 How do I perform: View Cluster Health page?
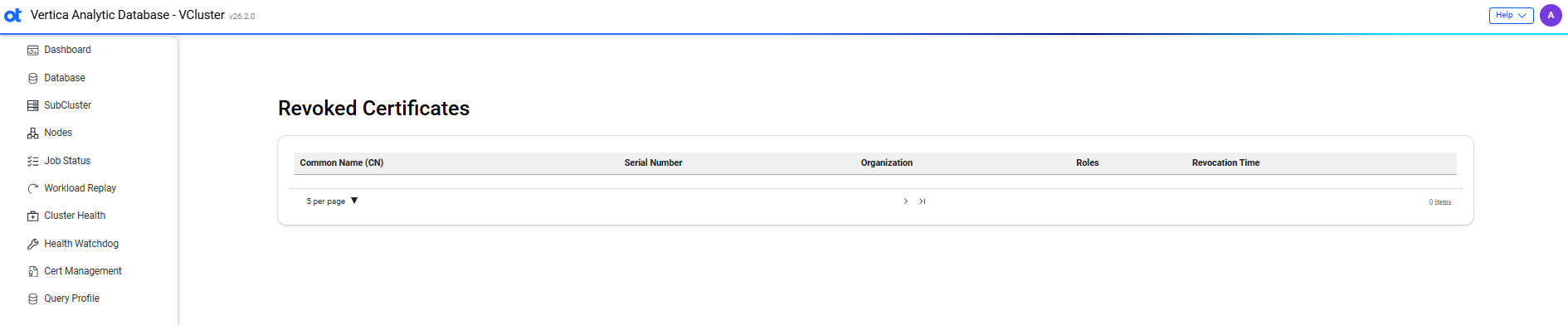click(x=75, y=216)
